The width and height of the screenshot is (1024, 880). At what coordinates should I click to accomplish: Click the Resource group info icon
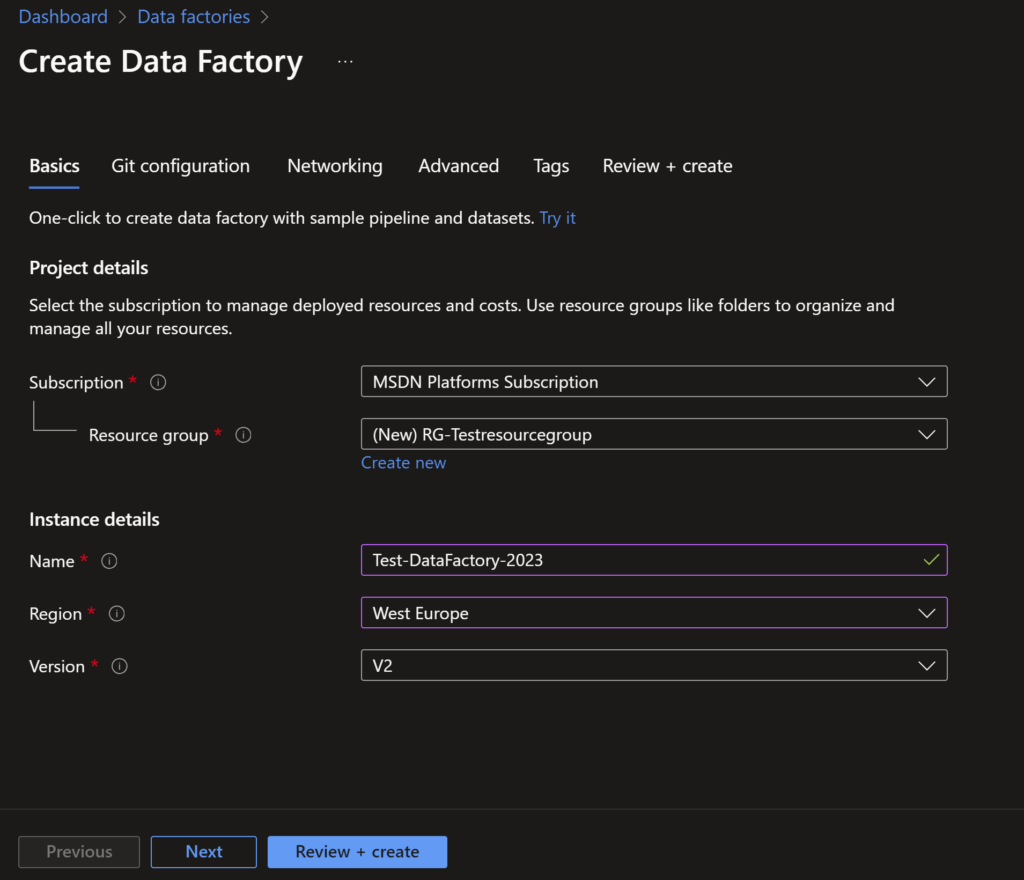[243, 435]
